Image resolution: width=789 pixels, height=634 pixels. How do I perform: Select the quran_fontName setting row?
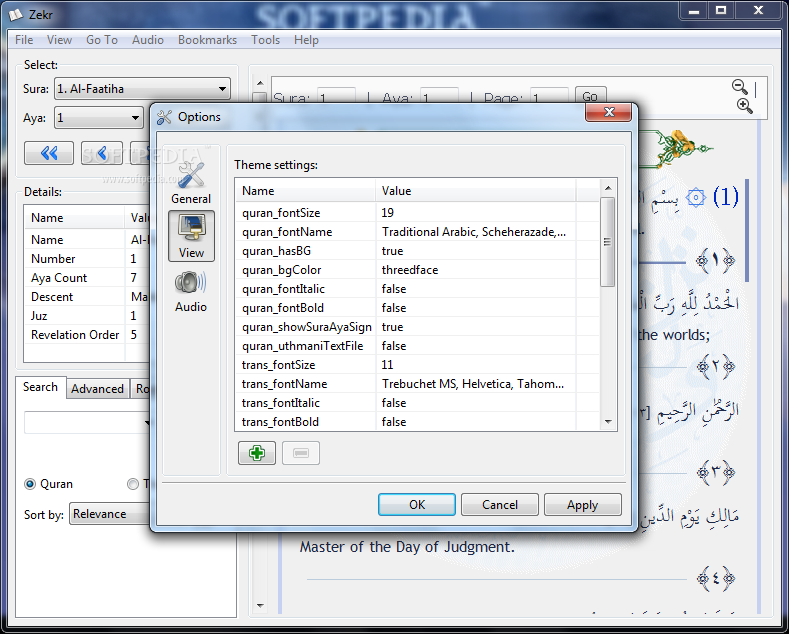pos(418,232)
